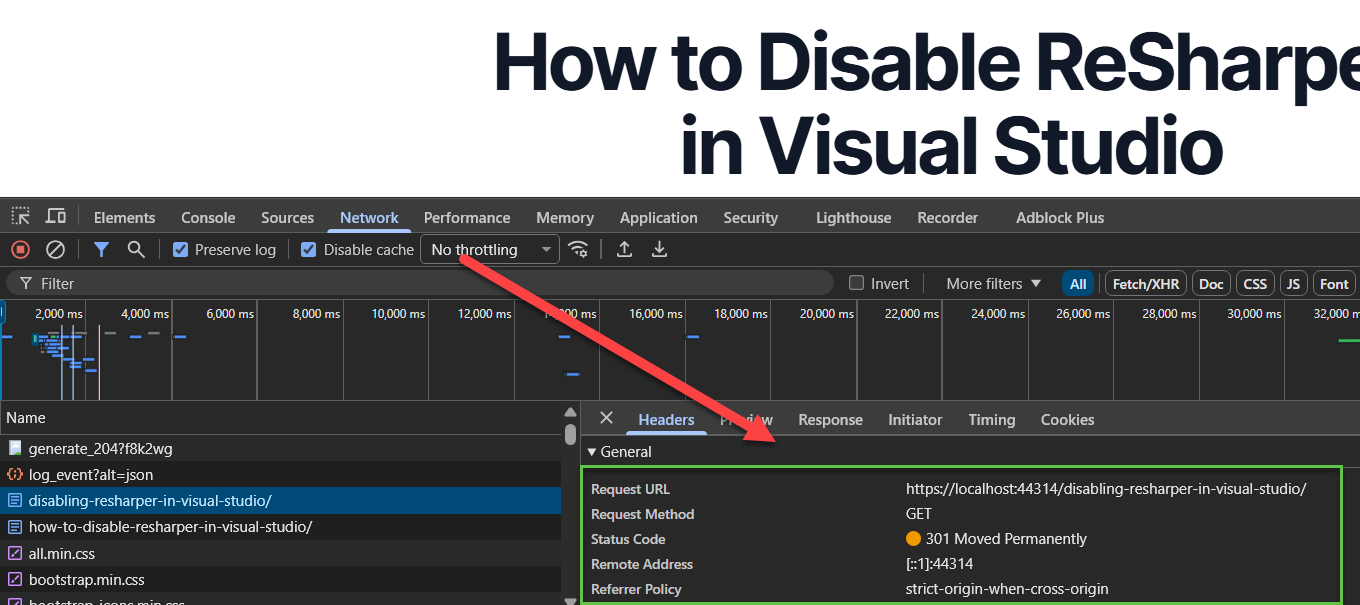Toggle the device toolbar icon
This screenshot has width=1360, height=605.
pos(56,216)
